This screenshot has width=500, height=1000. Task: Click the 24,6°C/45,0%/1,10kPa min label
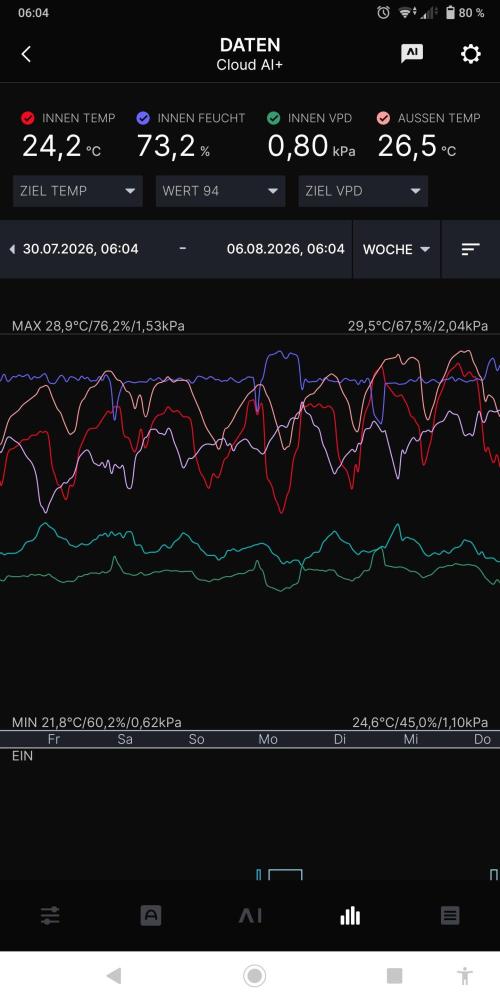coord(420,723)
